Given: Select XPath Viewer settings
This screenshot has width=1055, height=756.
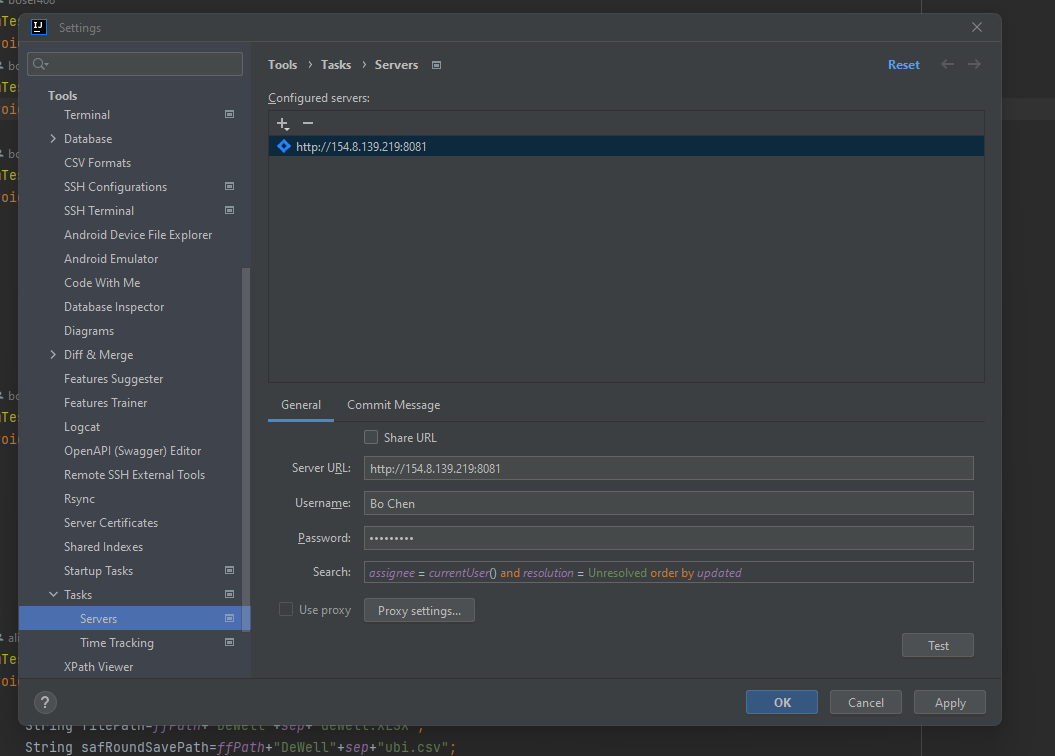Looking at the screenshot, I should pyautogui.click(x=98, y=667).
